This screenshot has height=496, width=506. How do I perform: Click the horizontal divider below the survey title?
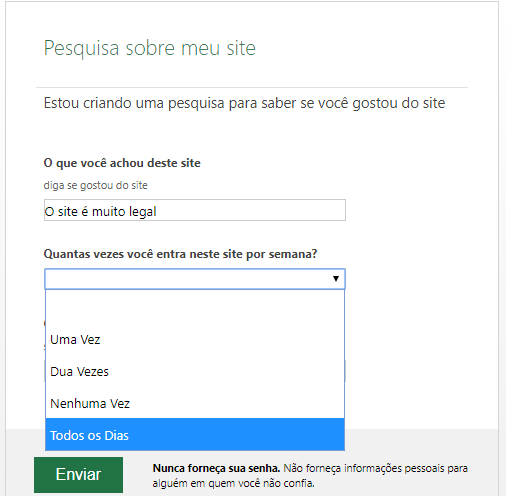pos(252,88)
